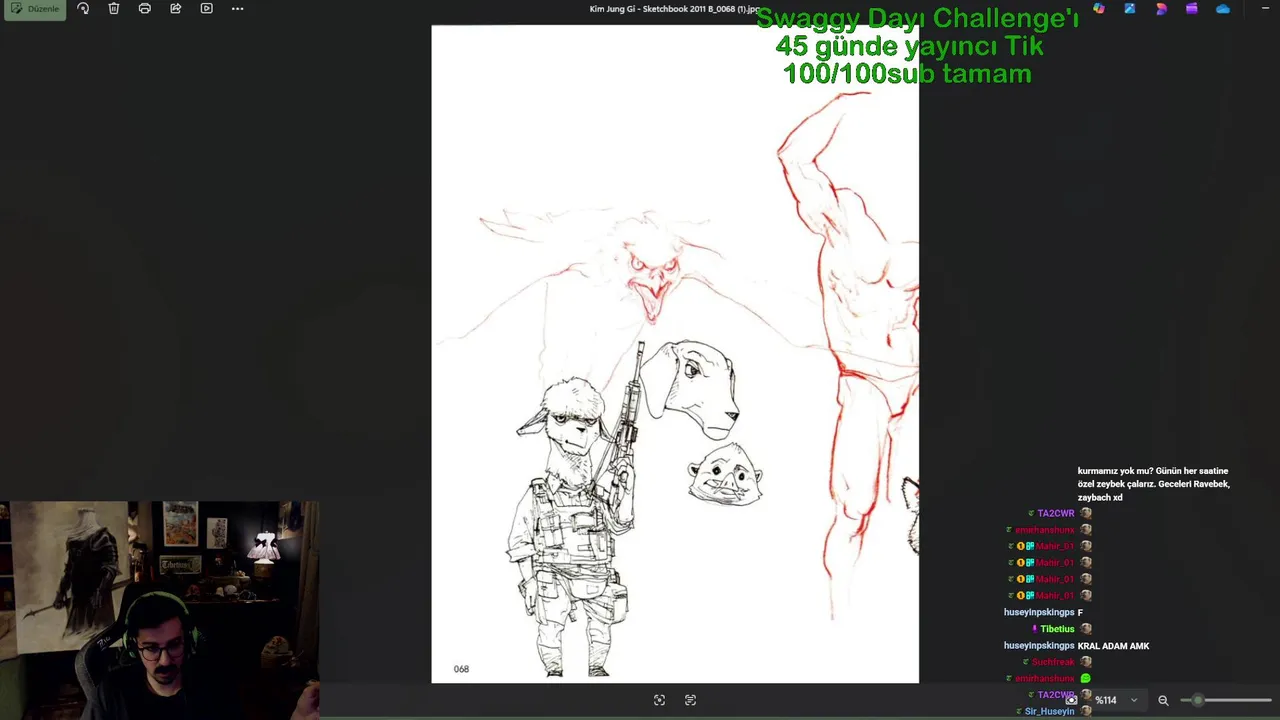1280x720 pixels.
Task: Click username huseyinpskingps beside 'KRAL ADAM AMK'
Action: (x=1039, y=646)
